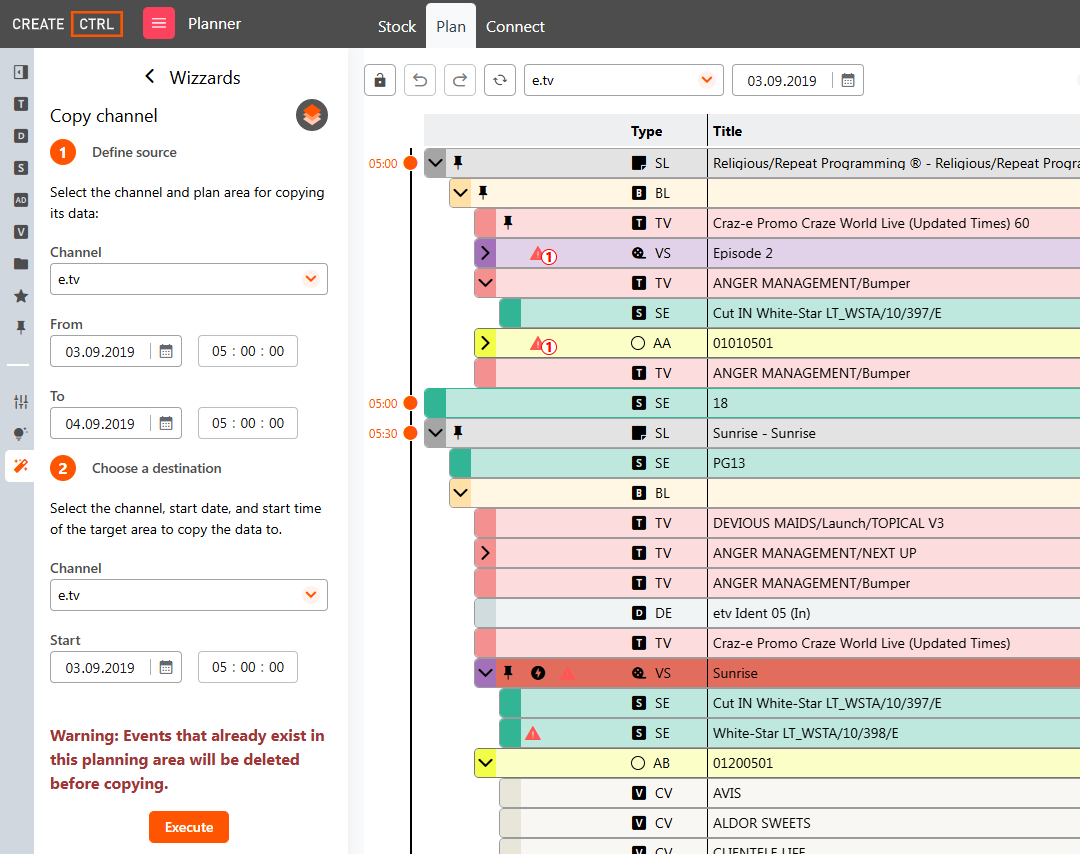Expand the 01010501 AA row

pyautogui.click(x=485, y=343)
